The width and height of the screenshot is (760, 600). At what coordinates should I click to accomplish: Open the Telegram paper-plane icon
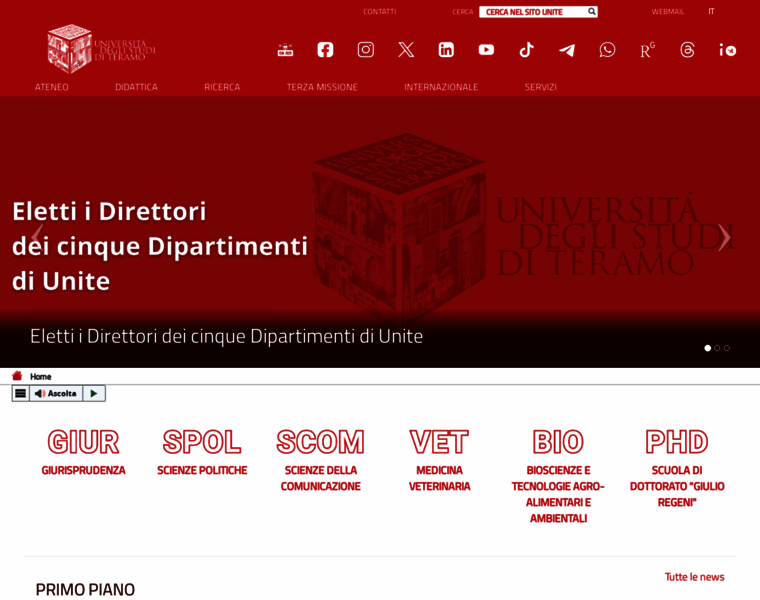coord(567,50)
